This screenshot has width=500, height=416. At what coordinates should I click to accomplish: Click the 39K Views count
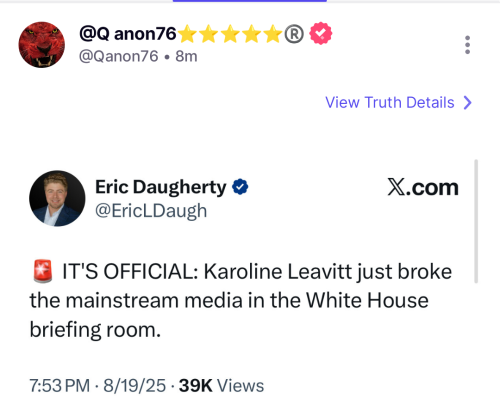click(x=221, y=386)
